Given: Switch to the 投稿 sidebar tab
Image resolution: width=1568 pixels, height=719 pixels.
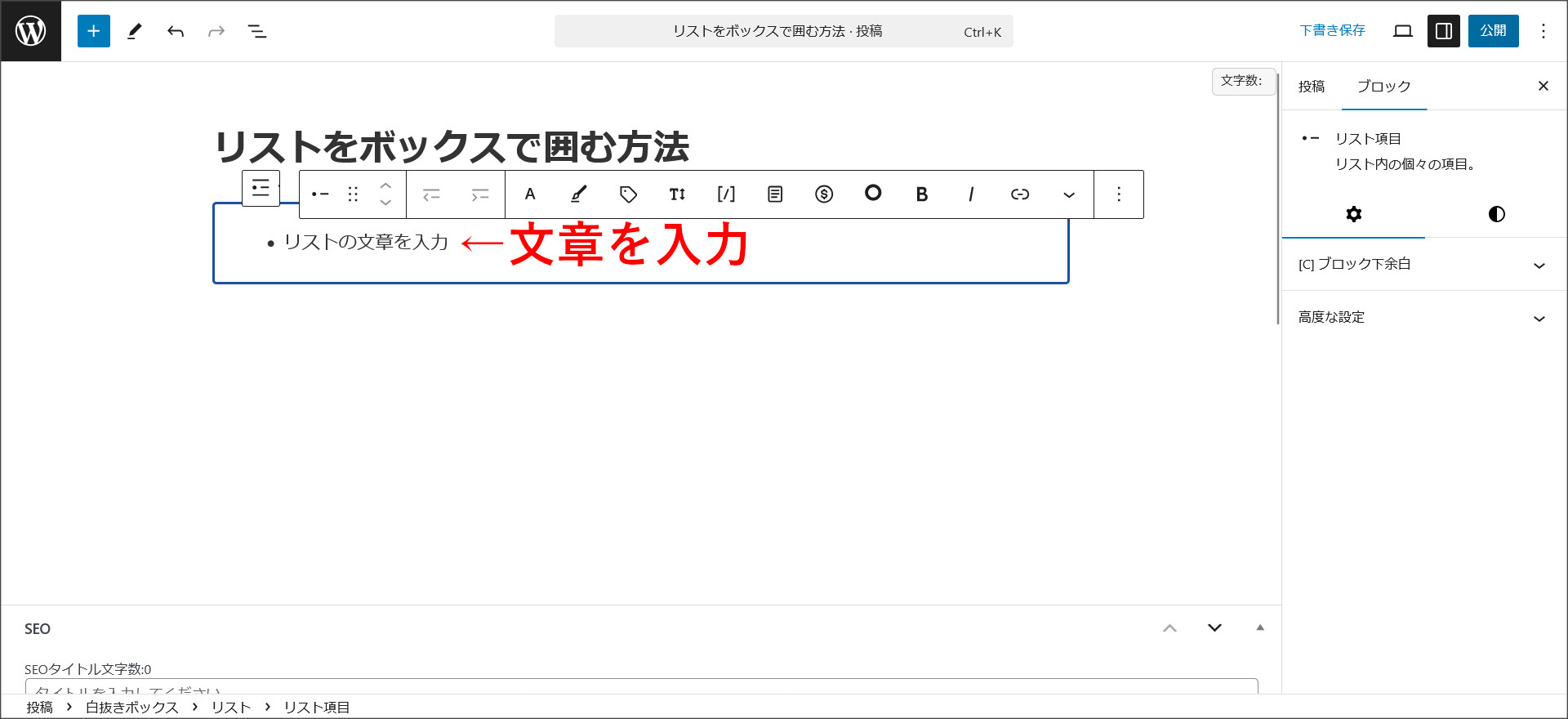Looking at the screenshot, I should pos(1312,87).
